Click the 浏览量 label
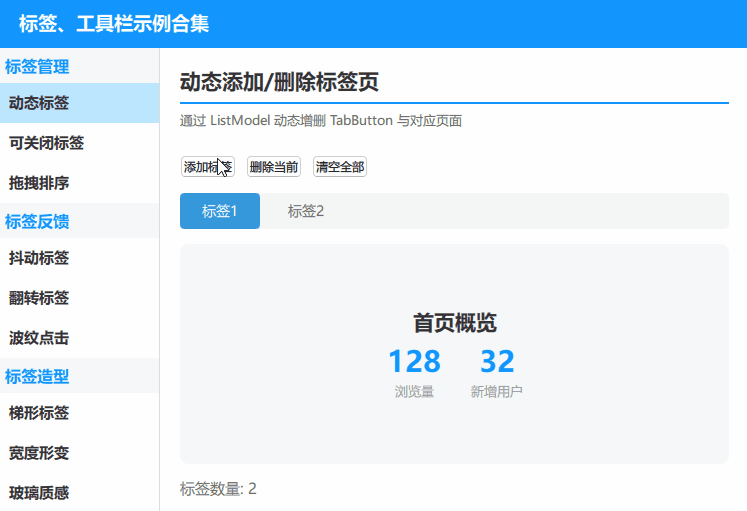 tap(414, 391)
